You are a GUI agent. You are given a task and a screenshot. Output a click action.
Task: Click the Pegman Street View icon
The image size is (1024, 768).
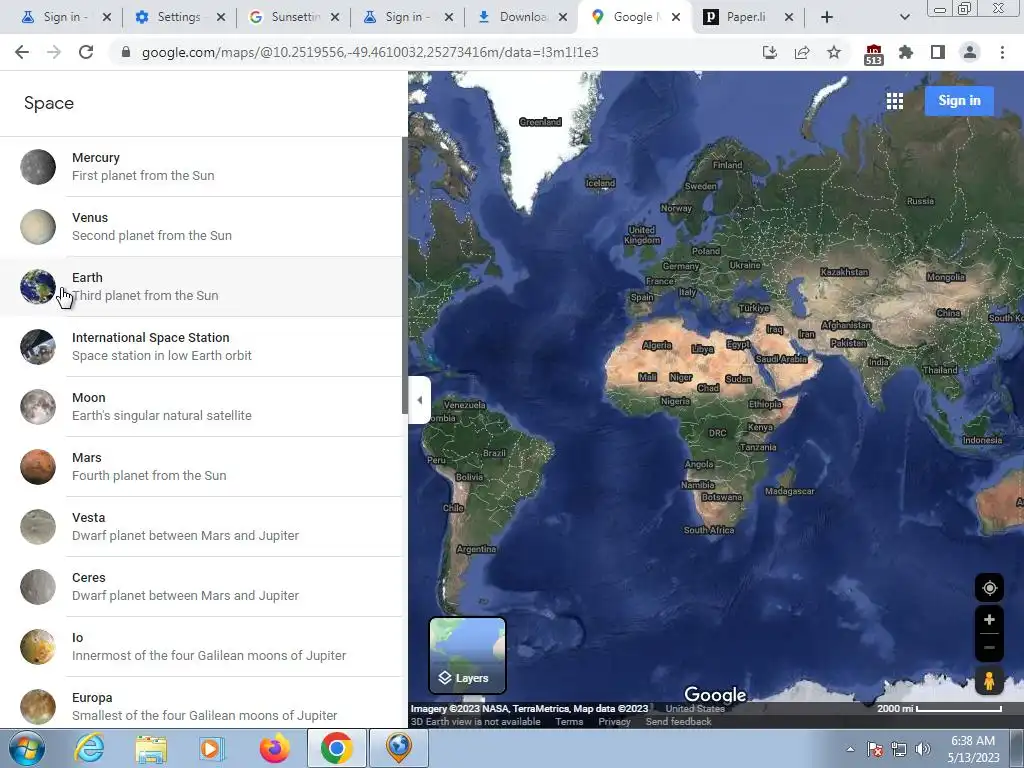pos(989,681)
